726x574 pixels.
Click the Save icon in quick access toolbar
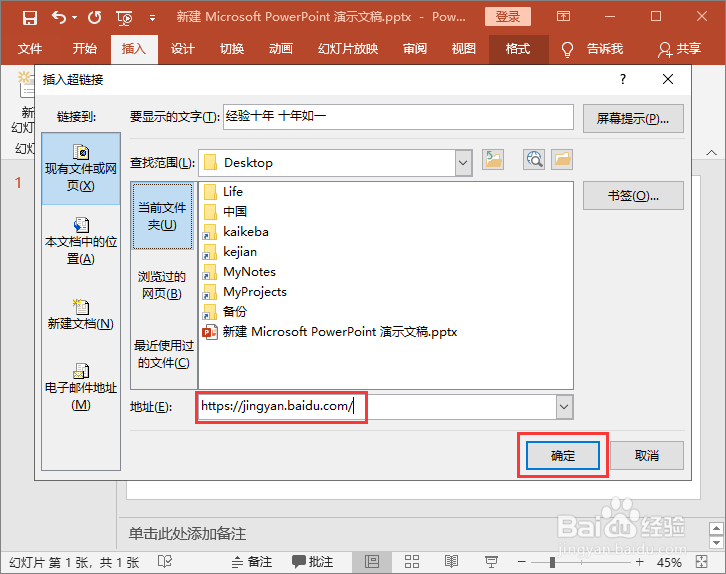(30, 18)
